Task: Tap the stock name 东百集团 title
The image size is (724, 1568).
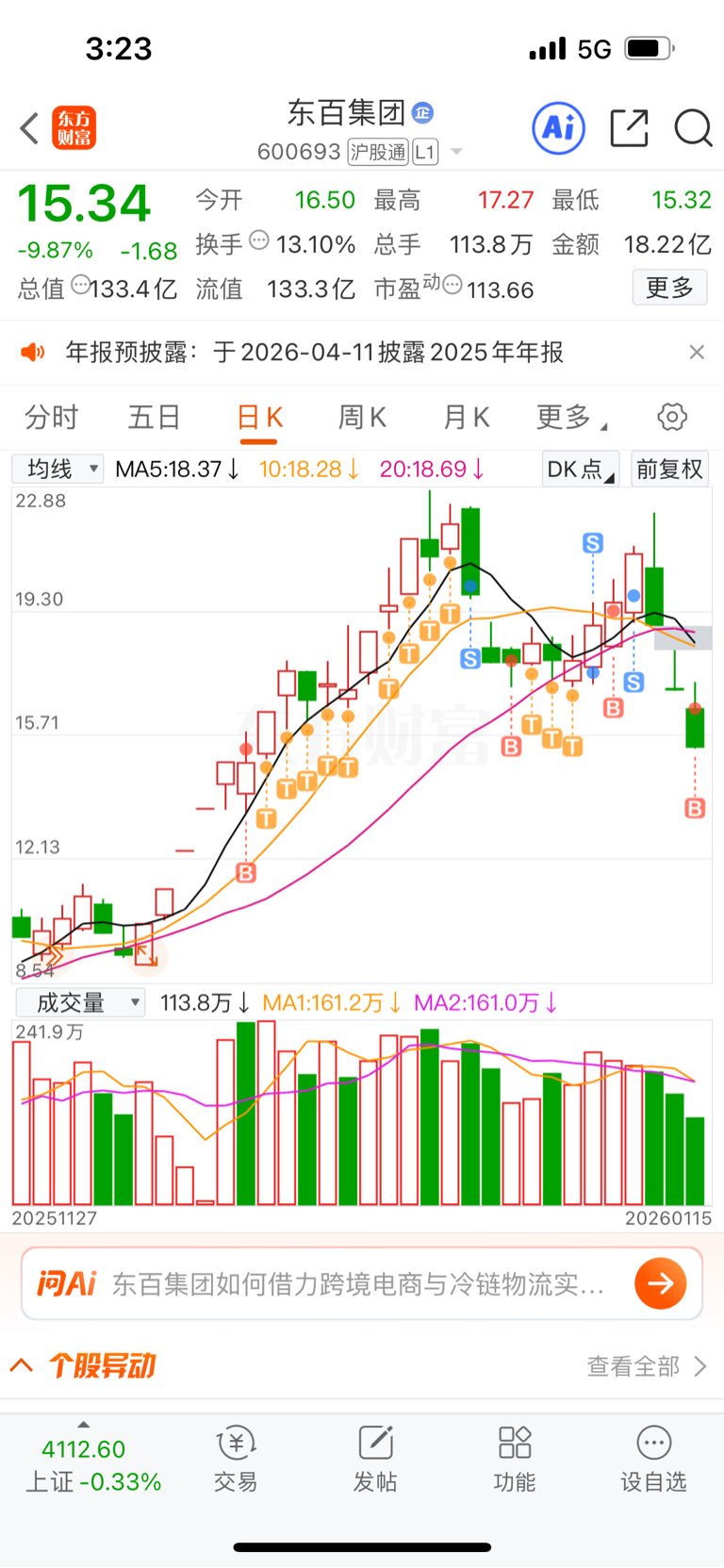Action: coord(346,113)
